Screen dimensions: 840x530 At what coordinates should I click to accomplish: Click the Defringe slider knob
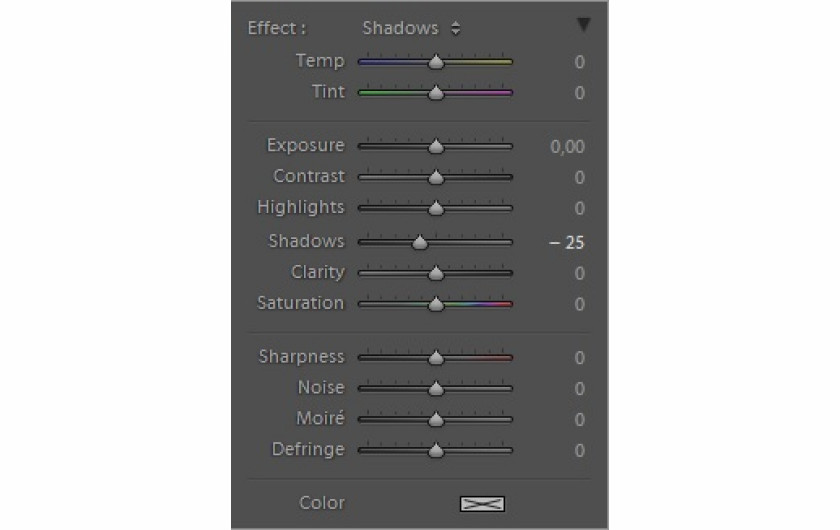pyautogui.click(x=436, y=451)
